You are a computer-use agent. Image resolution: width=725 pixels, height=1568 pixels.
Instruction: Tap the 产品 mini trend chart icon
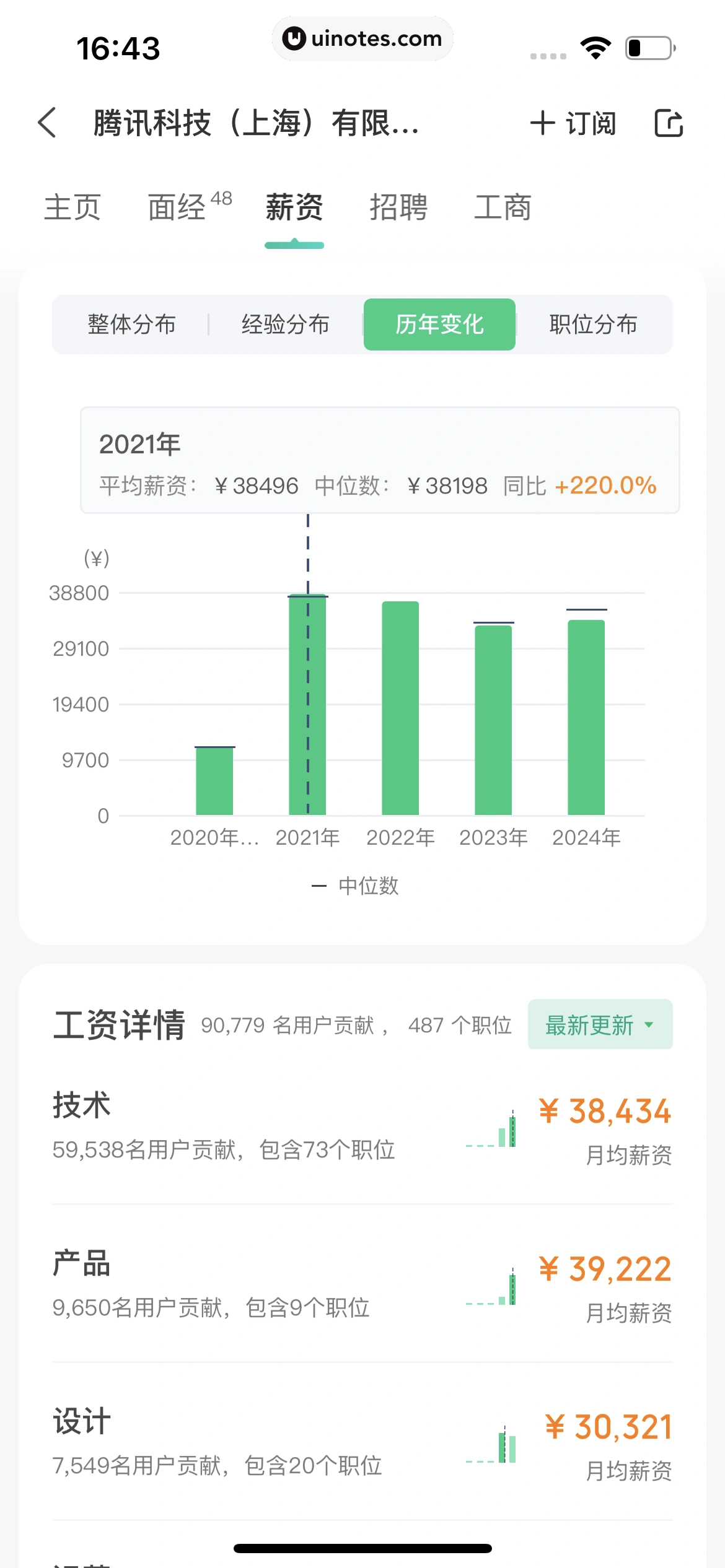491,1287
